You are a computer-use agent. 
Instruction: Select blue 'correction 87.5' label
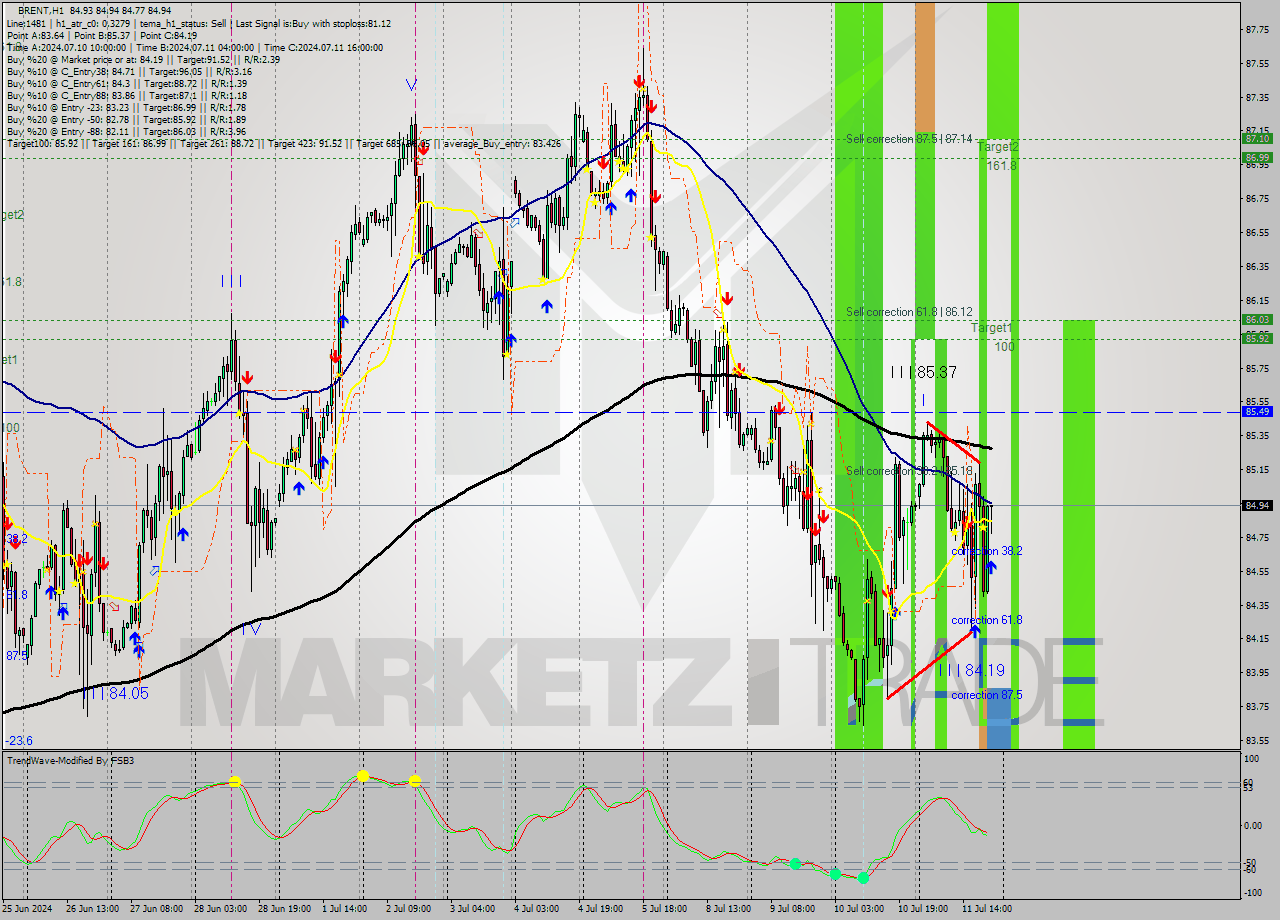coord(986,695)
